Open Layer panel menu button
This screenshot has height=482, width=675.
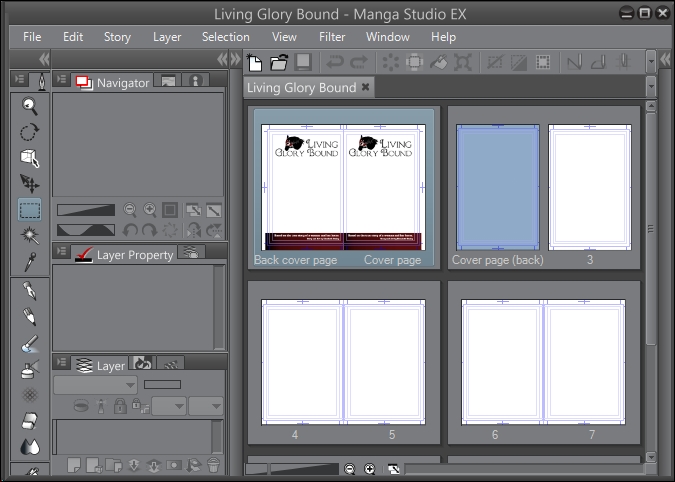[x=62, y=362]
